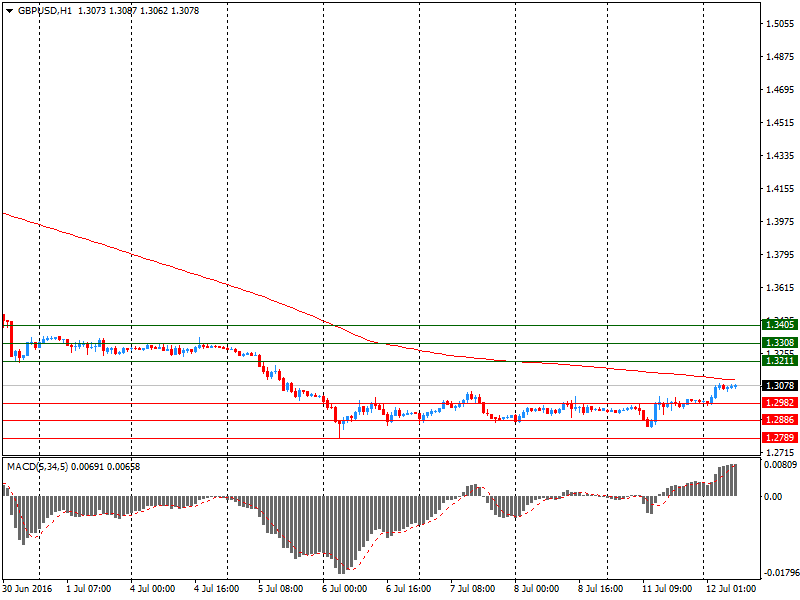This screenshot has height=600, width=800.
Task: Select the 1.2982 red support level label
Action: click(780, 403)
